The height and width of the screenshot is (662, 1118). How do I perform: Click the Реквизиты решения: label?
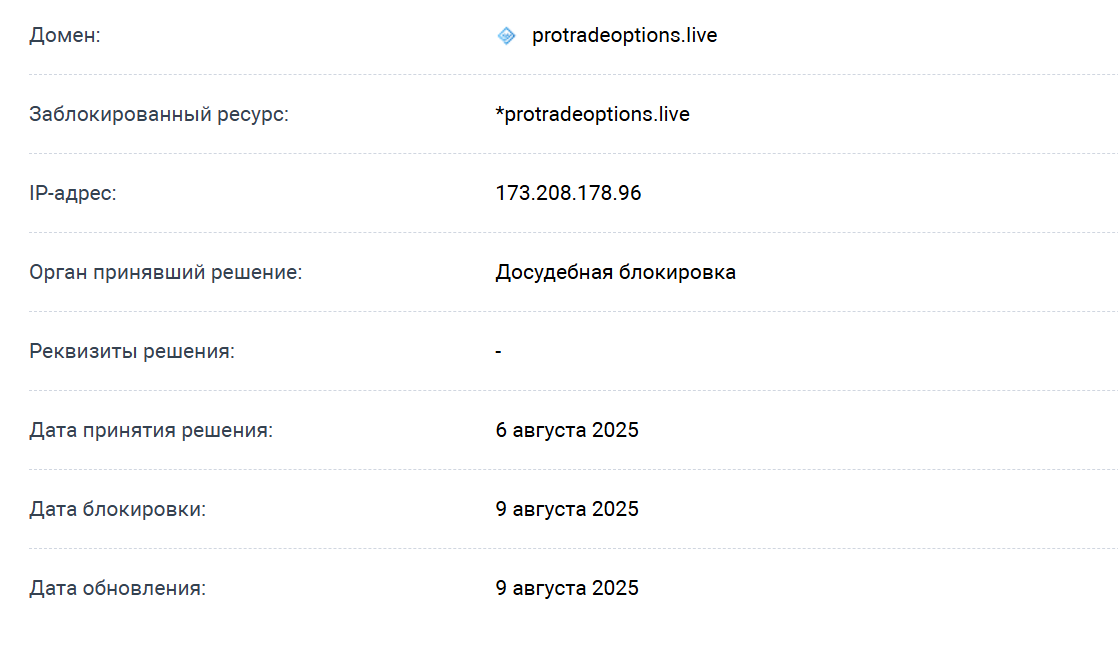(132, 352)
